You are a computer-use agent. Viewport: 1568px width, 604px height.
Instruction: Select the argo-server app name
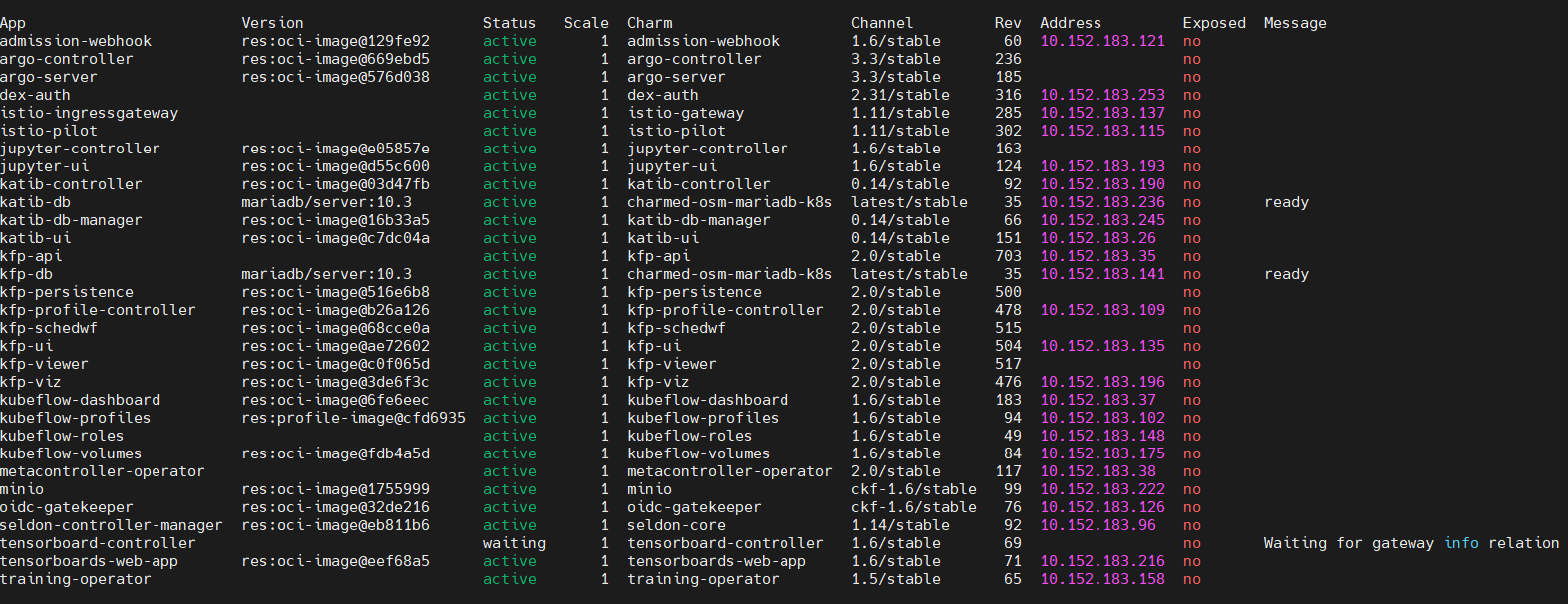tap(49, 77)
